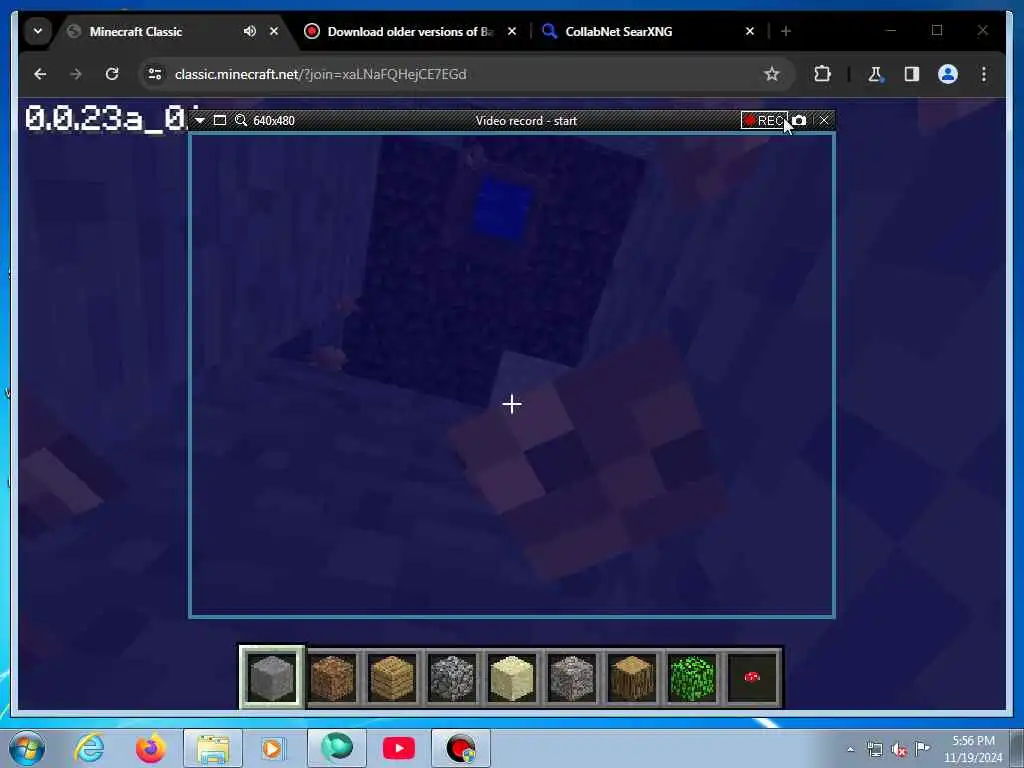View site information icon in address bar
Screen dimensions: 1024x768
click(155, 74)
